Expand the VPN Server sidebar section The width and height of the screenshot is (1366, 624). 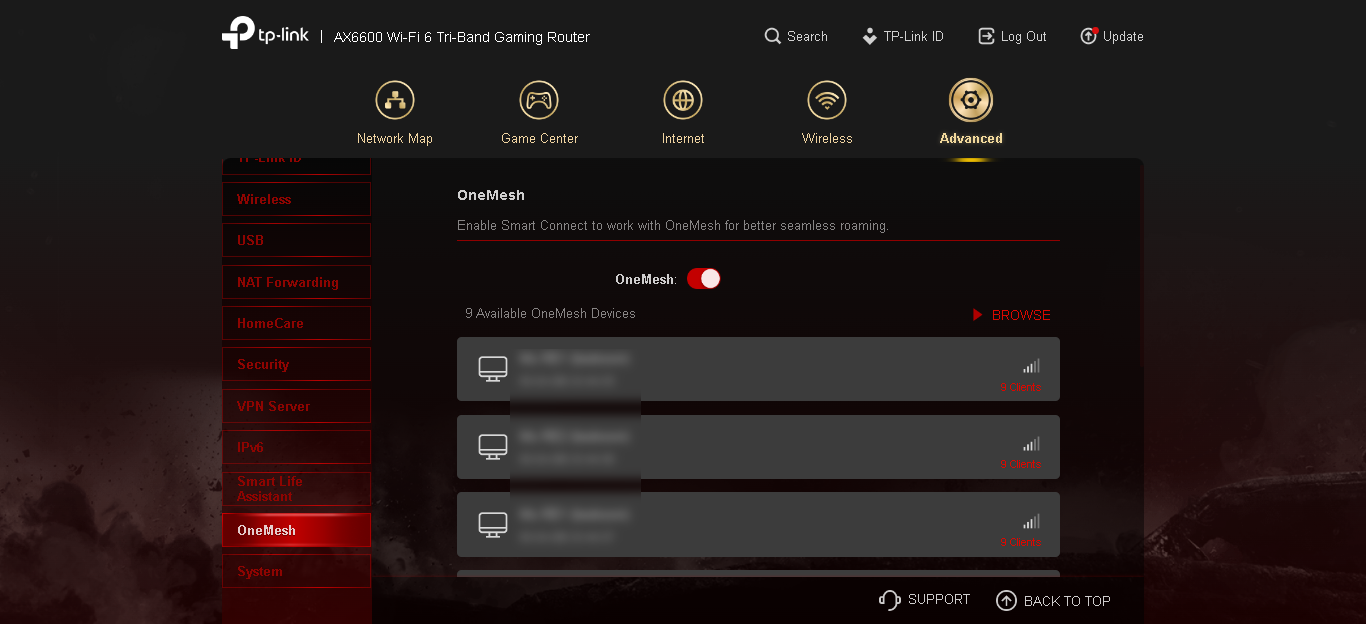coord(296,406)
